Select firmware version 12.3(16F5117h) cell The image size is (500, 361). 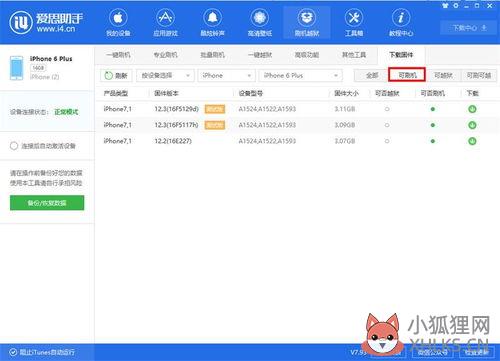click(176, 125)
